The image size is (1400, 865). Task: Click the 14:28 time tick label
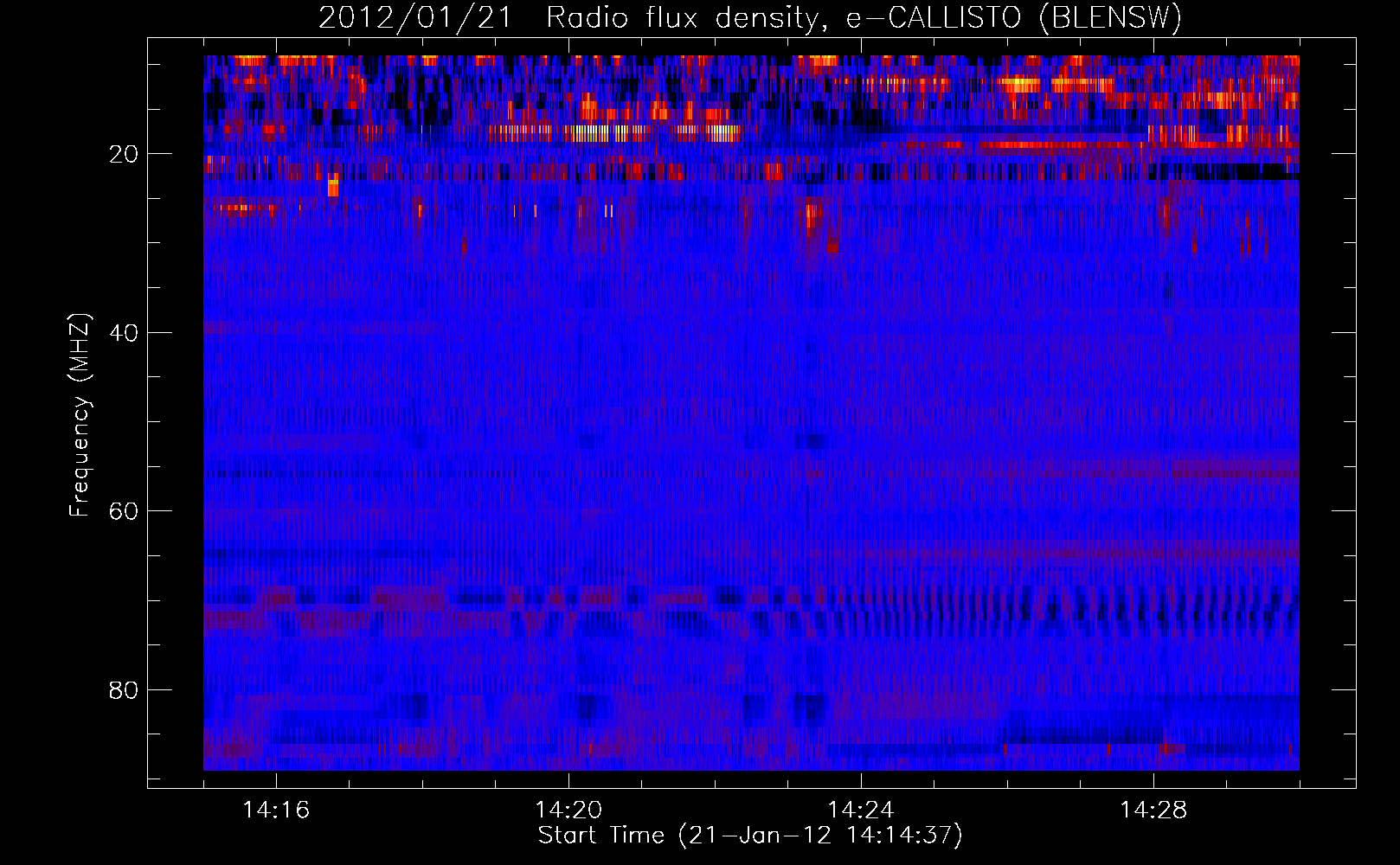pos(1153,811)
